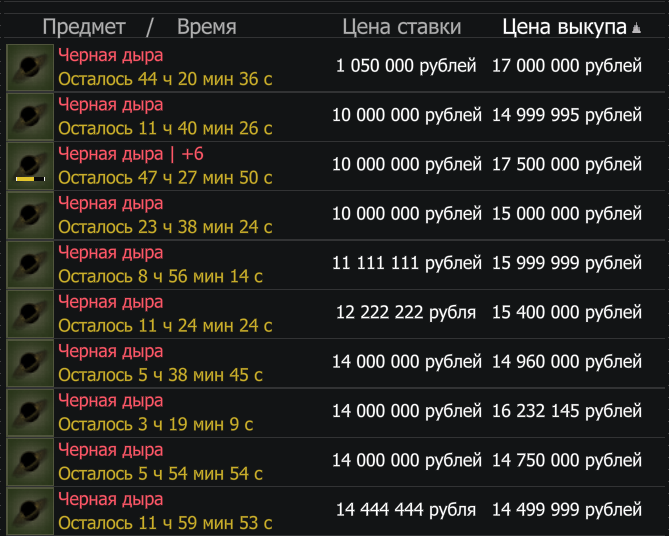Open the Черная дыра | +6 item name
669x536 pixels.
[x=130, y=154]
